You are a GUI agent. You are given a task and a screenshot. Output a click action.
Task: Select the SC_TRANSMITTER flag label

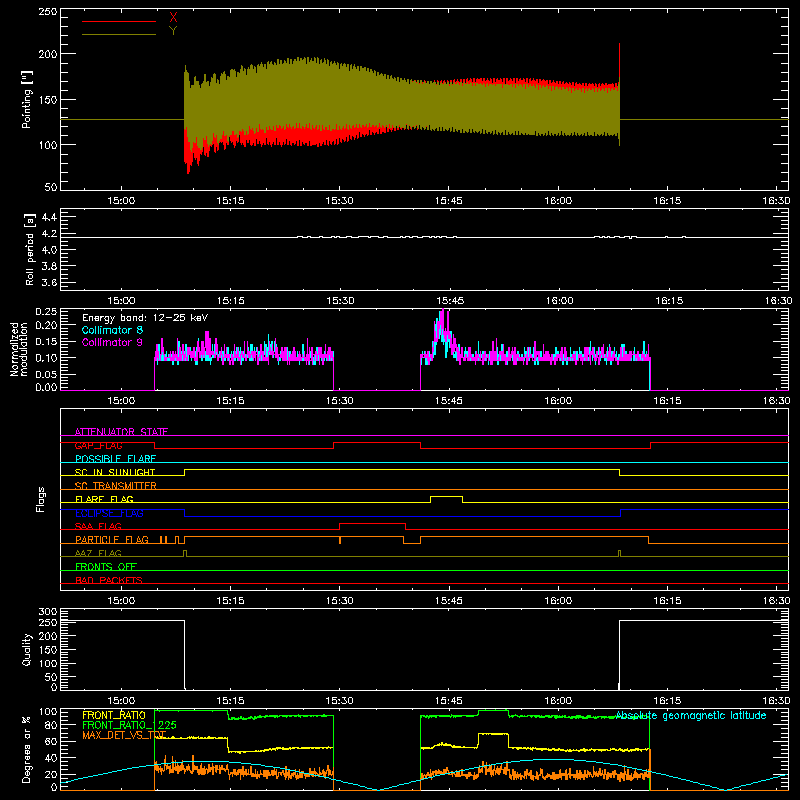point(116,486)
